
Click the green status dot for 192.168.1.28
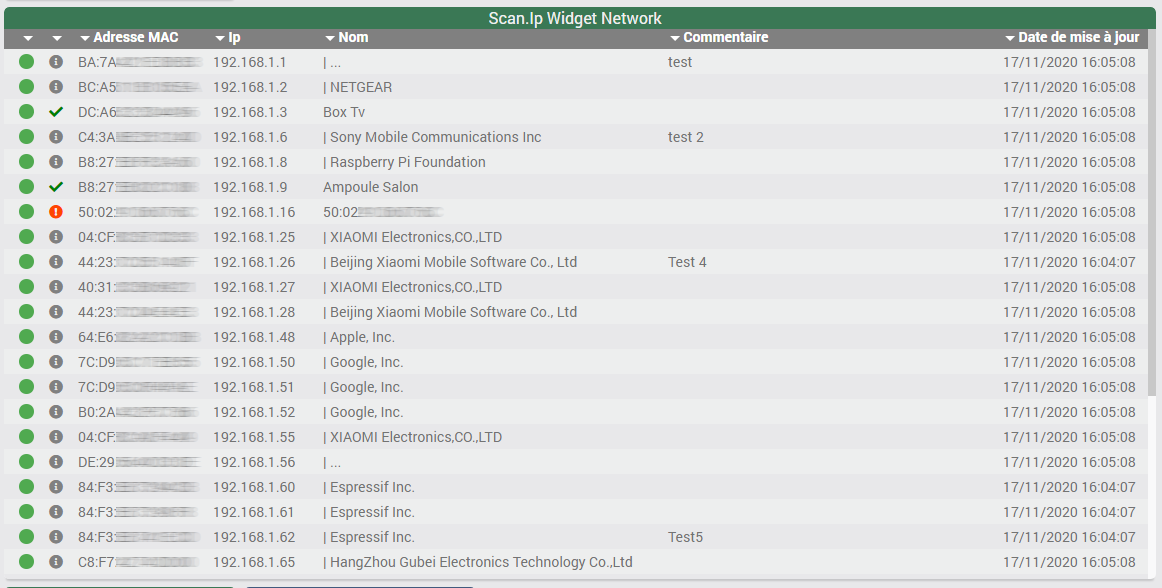pyautogui.click(x=27, y=312)
